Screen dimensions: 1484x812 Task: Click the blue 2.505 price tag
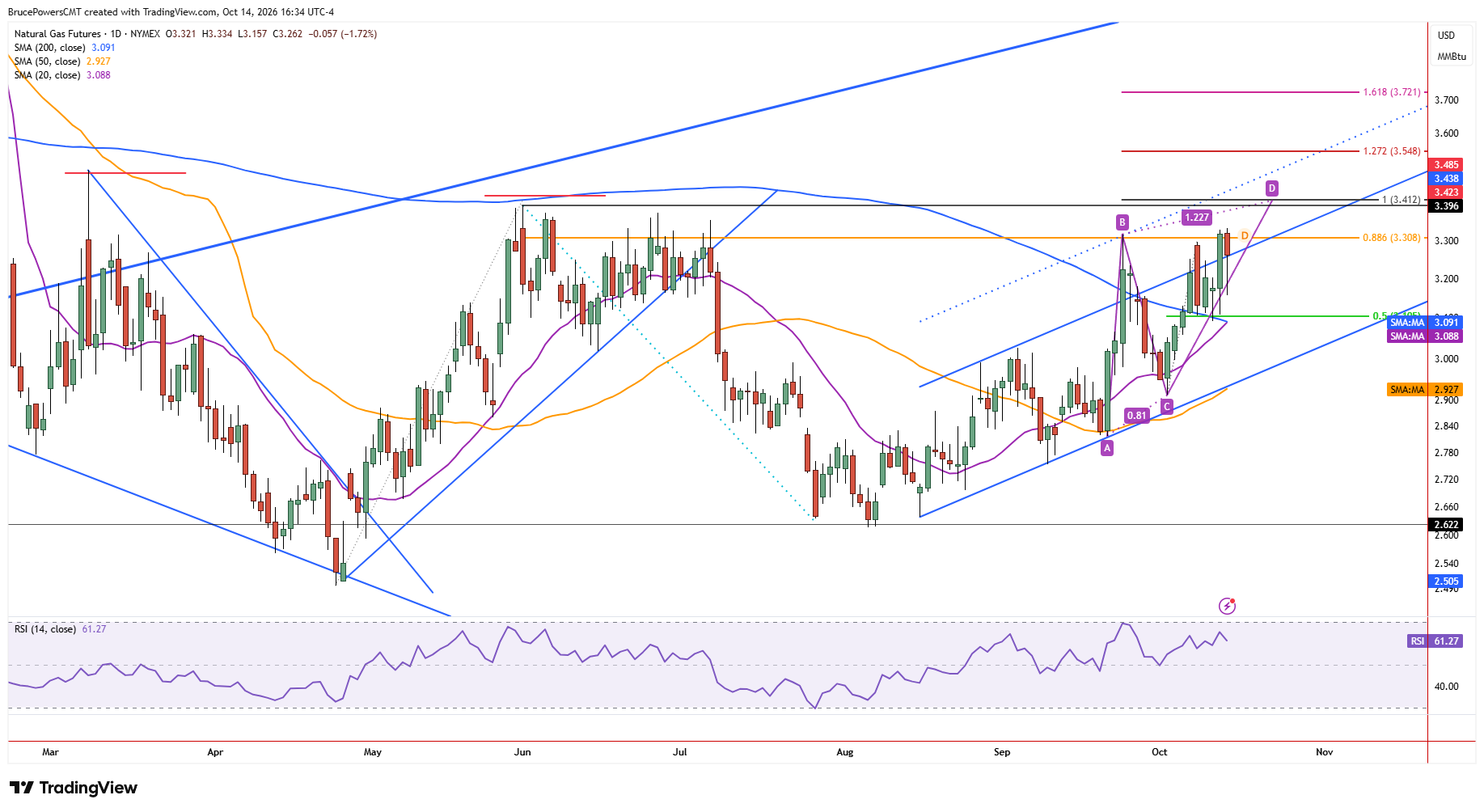(x=1446, y=582)
